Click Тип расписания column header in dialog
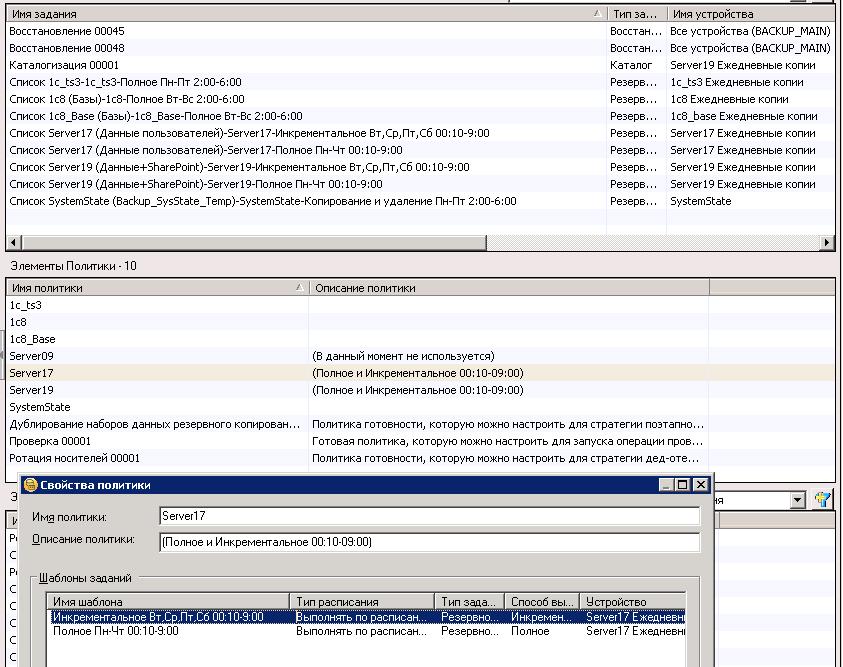 point(362,602)
